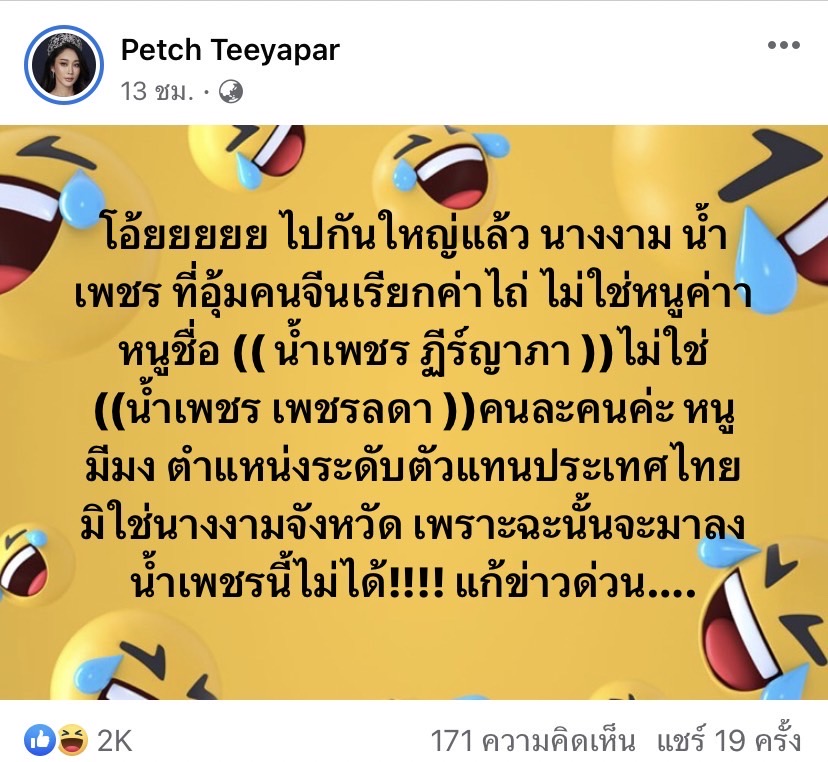Image resolution: width=828 pixels, height=762 pixels.
Task: View the 2K reactions list
Action: point(115,740)
